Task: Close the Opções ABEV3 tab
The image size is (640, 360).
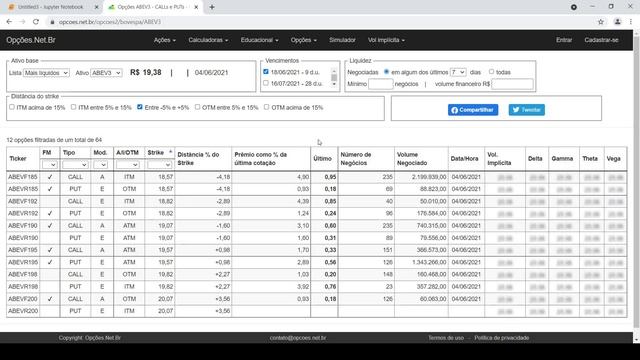Action: [x=196, y=7]
